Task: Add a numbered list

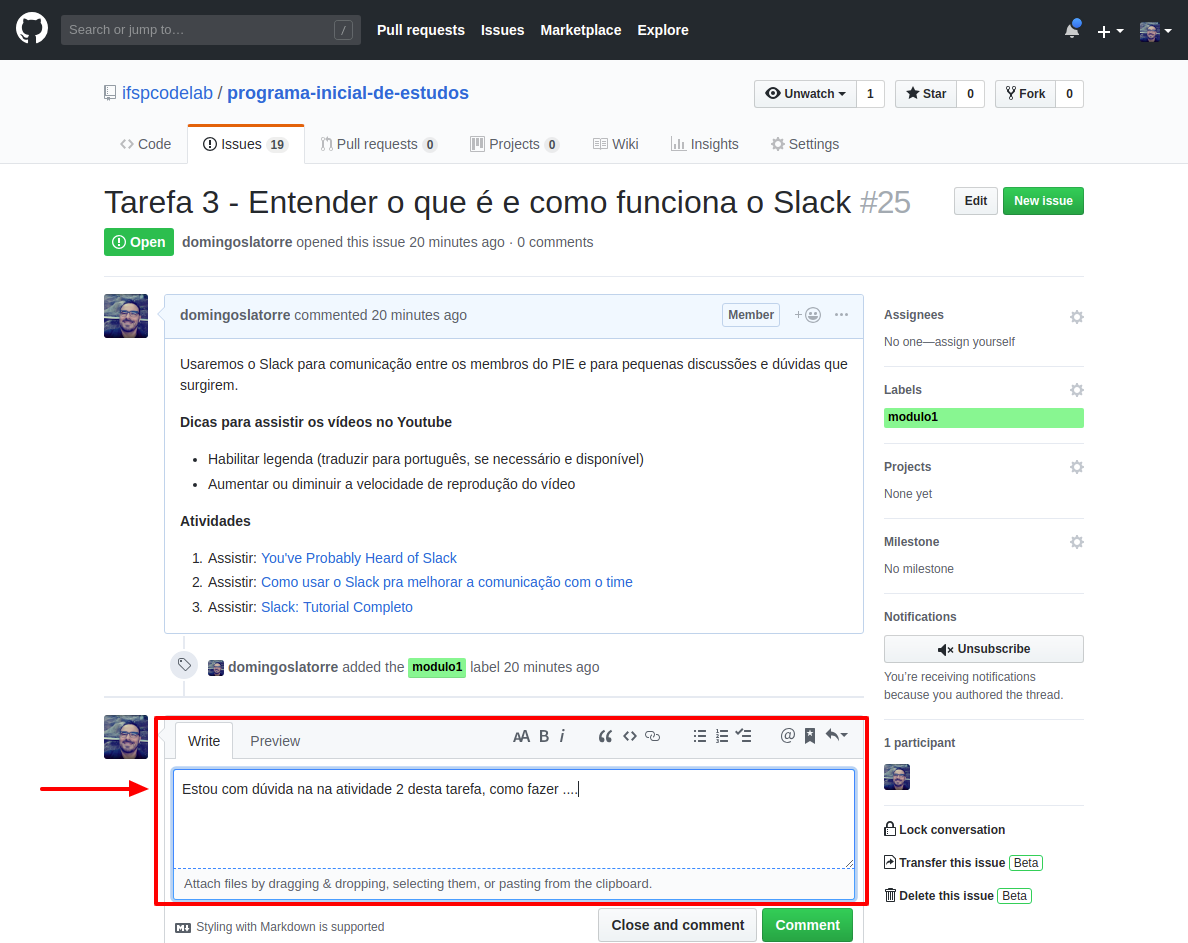Action: [722, 736]
